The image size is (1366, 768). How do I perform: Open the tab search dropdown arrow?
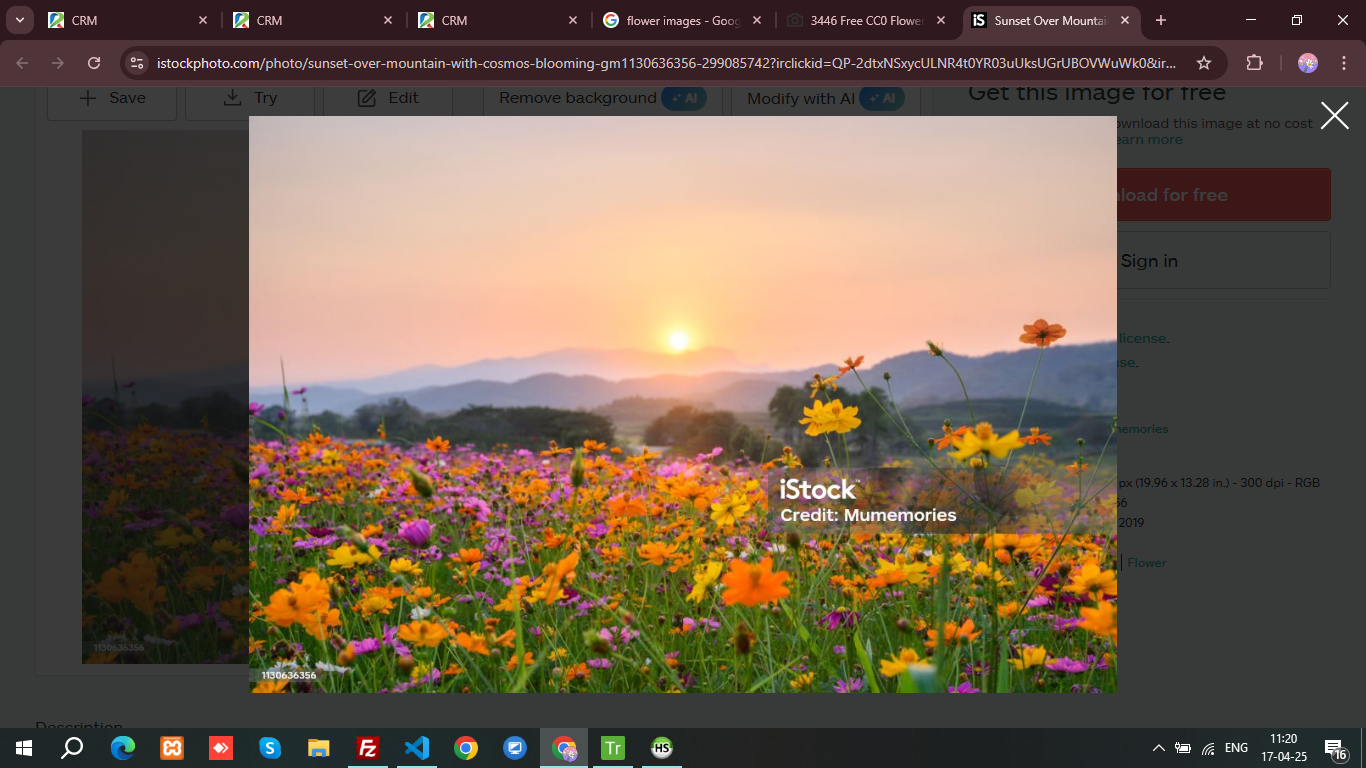(x=19, y=20)
